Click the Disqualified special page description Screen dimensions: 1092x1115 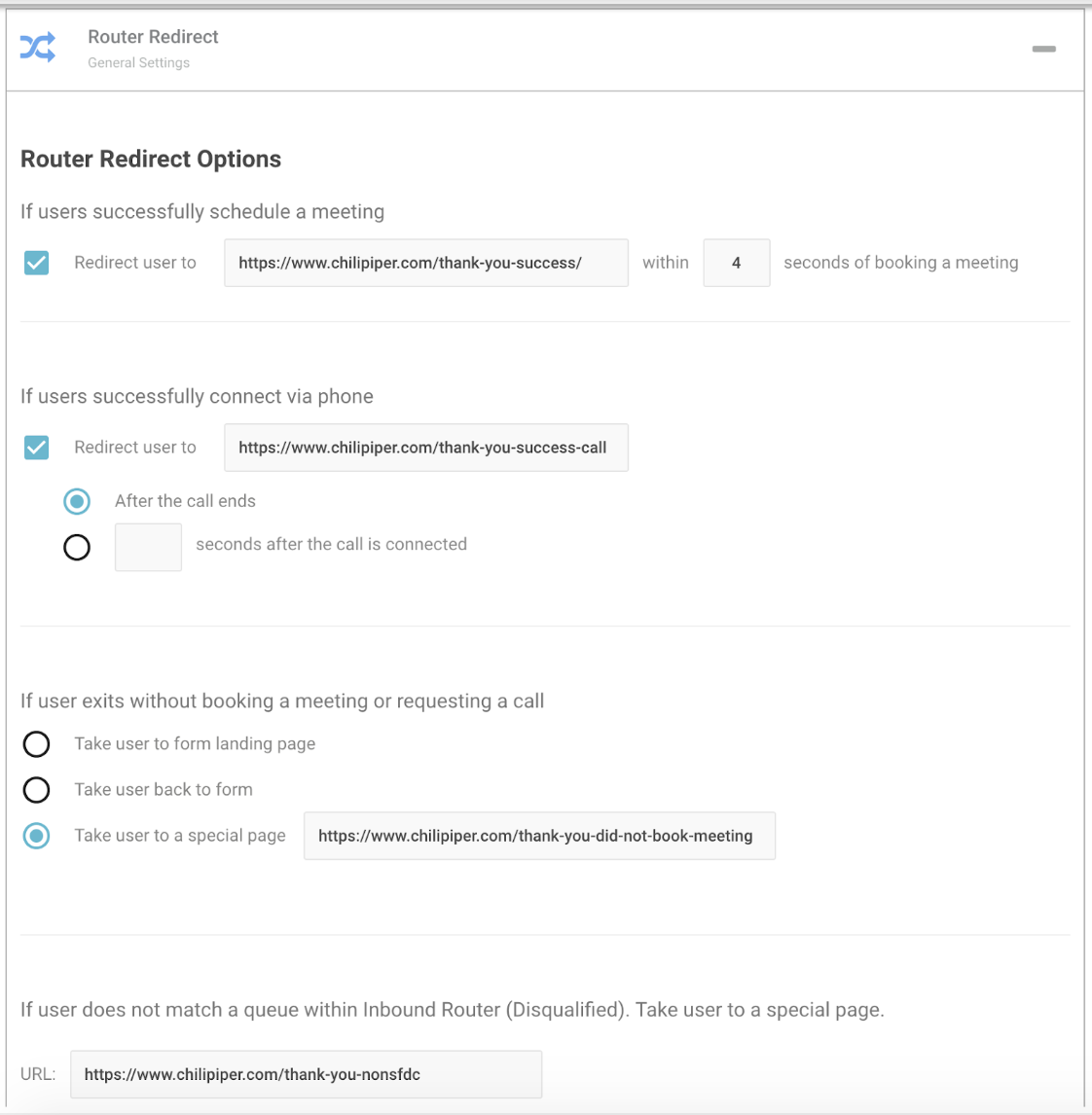pyautogui.click(x=452, y=1010)
